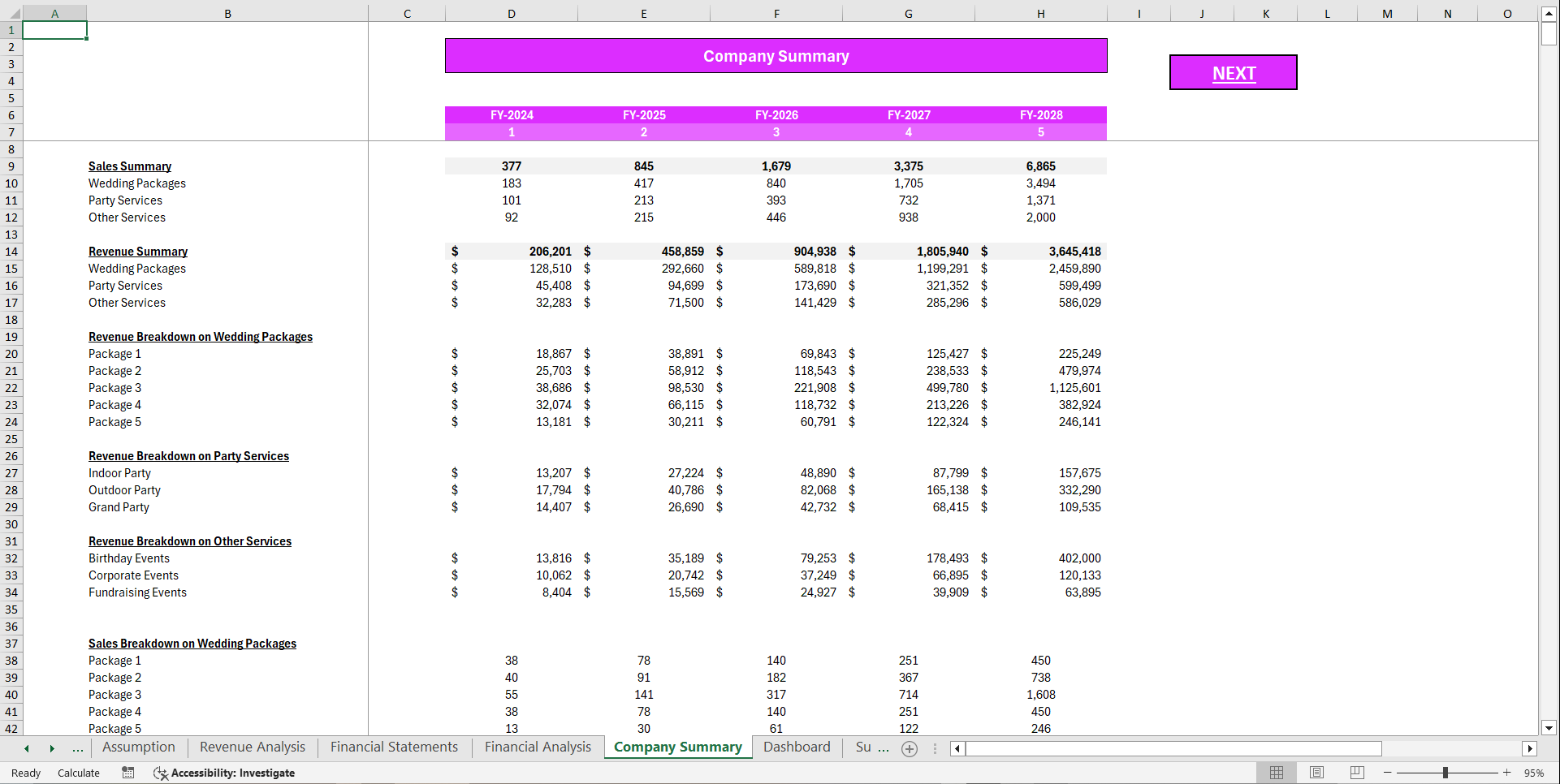Viewport: 1560px width, 784px height.
Task: Add a new worksheet with the plus icon
Action: (x=909, y=748)
